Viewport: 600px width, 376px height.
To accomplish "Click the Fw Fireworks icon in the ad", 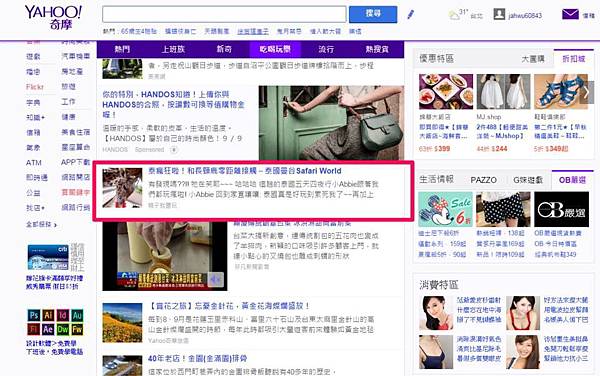I will [77, 329].
